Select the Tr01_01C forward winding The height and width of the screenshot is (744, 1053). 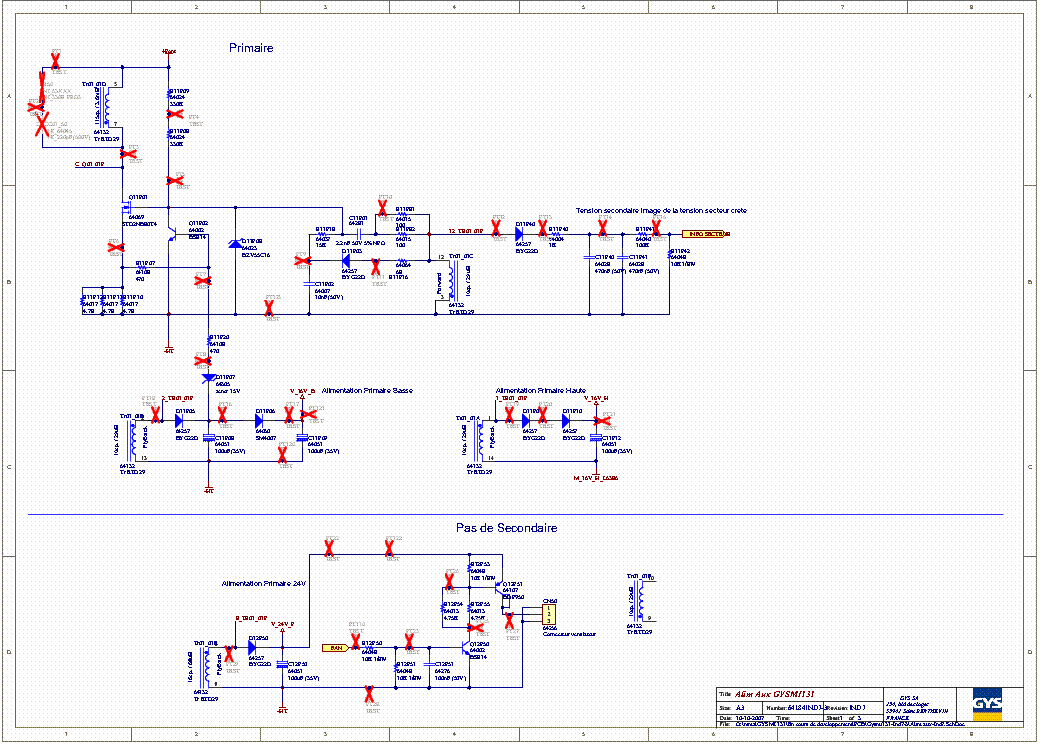tap(452, 281)
